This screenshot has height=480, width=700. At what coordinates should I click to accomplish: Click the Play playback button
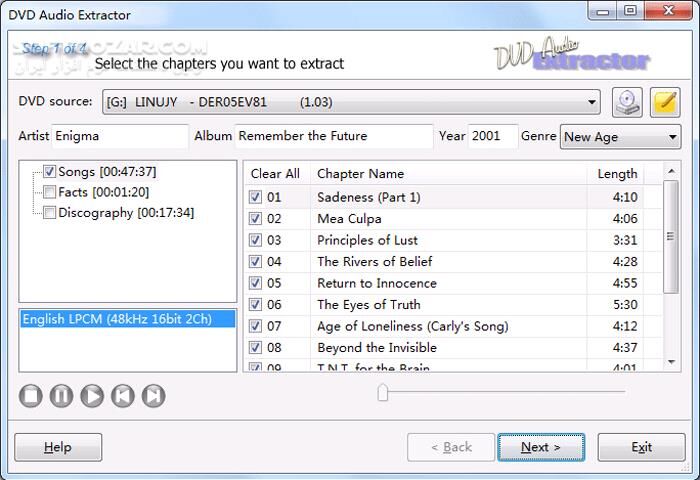[x=92, y=396]
